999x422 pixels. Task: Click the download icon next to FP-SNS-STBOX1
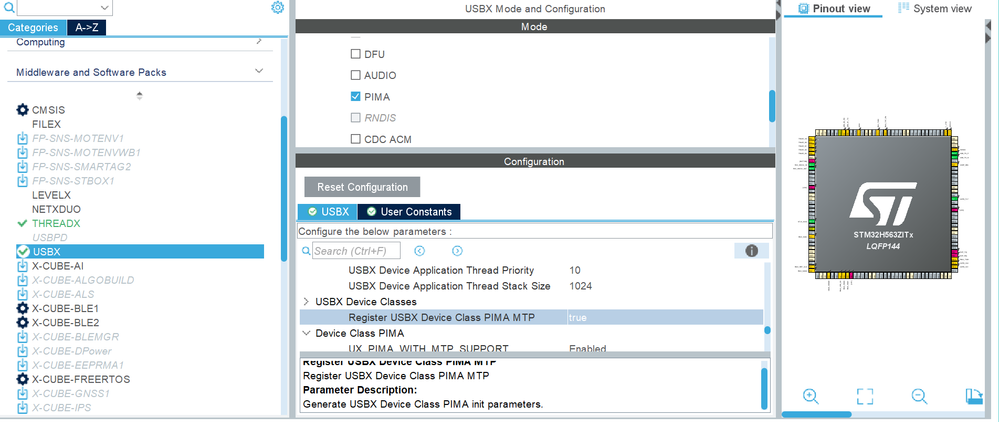pyautogui.click(x=22, y=180)
